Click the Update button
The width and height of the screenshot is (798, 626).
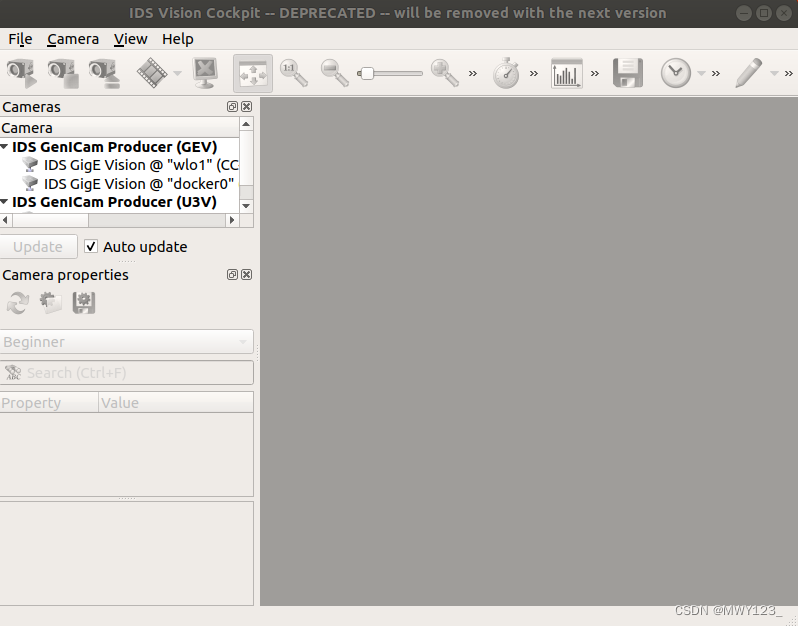tap(38, 247)
